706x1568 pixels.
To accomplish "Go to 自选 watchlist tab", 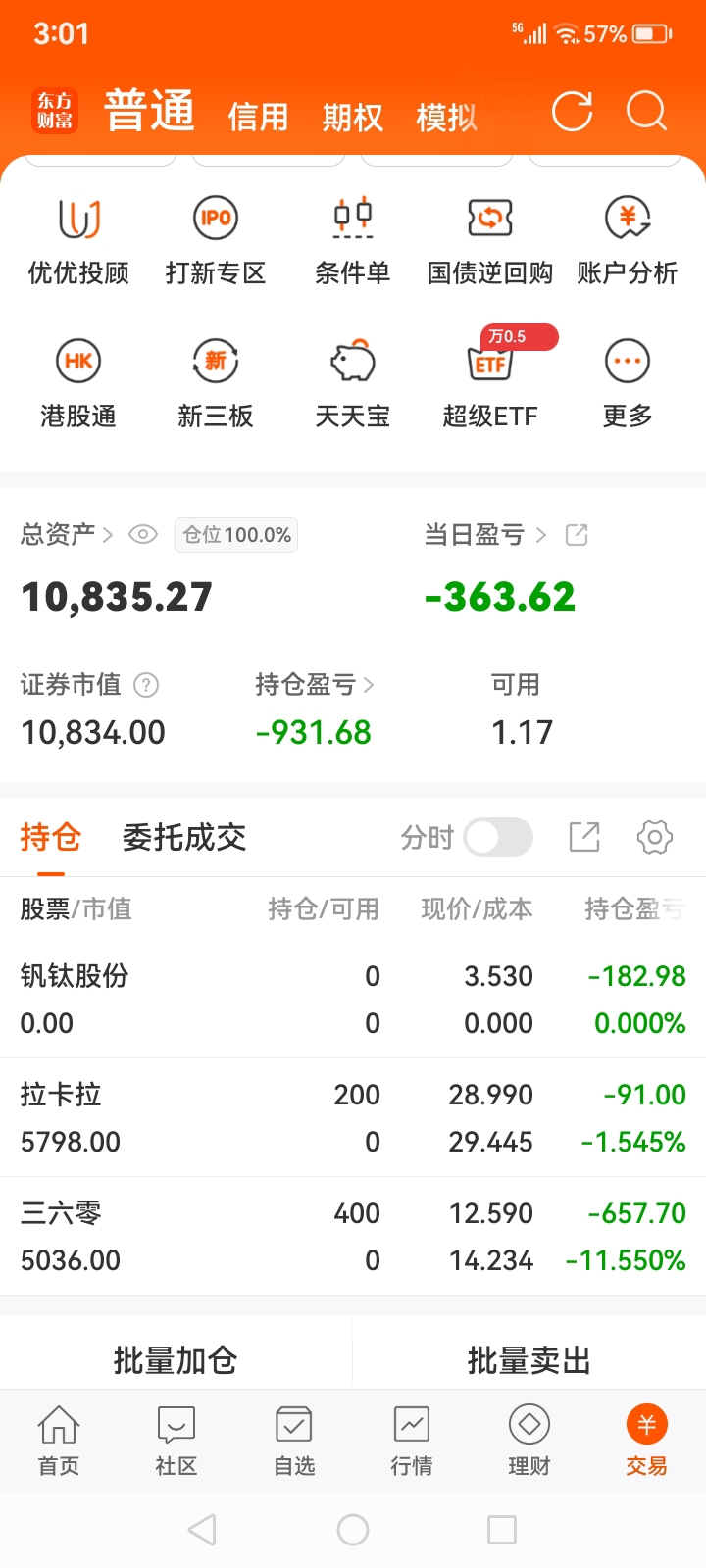I will click(294, 1440).
